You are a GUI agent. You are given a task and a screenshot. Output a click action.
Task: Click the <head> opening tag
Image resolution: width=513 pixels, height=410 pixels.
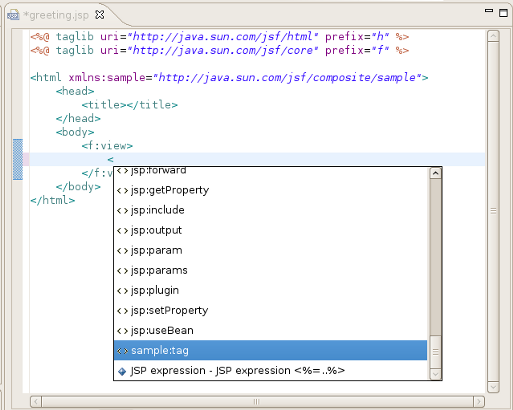[x=75, y=91]
